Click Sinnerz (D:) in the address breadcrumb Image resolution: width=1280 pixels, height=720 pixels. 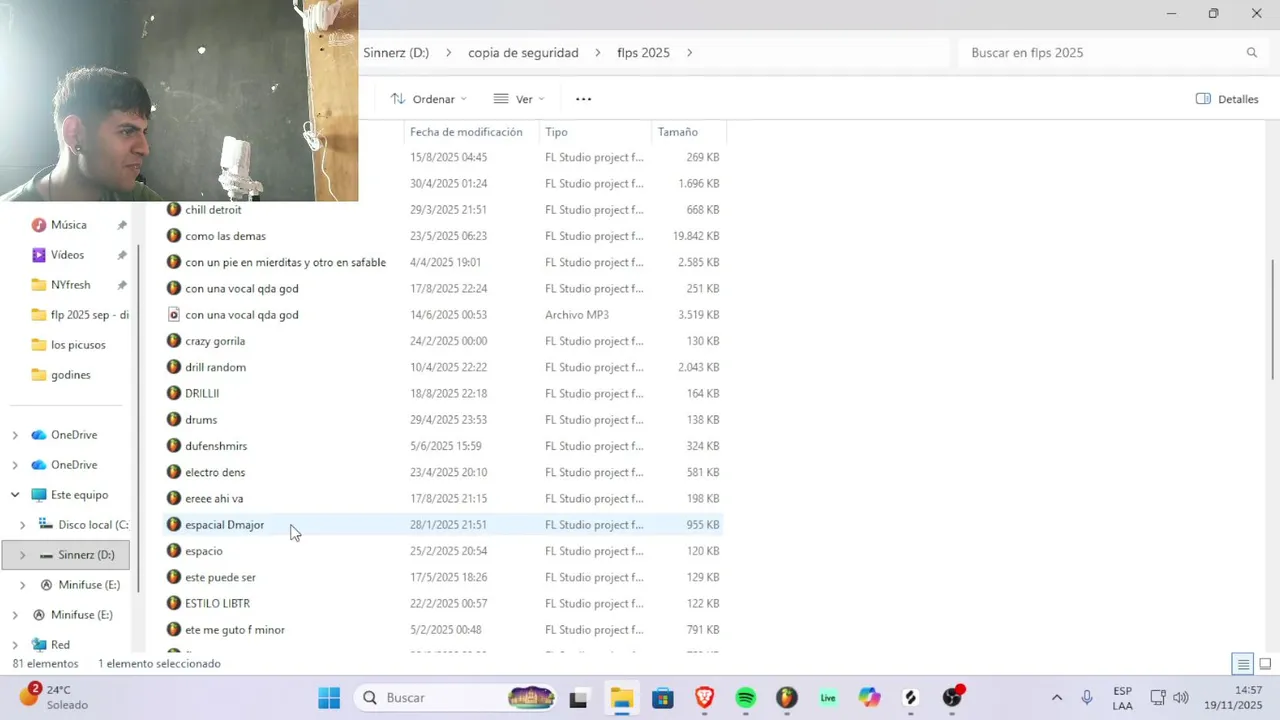click(396, 53)
